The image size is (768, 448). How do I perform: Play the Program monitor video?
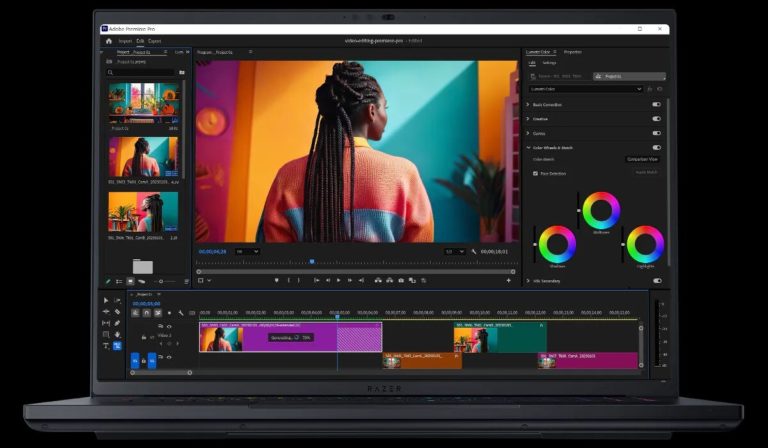click(x=338, y=281)
